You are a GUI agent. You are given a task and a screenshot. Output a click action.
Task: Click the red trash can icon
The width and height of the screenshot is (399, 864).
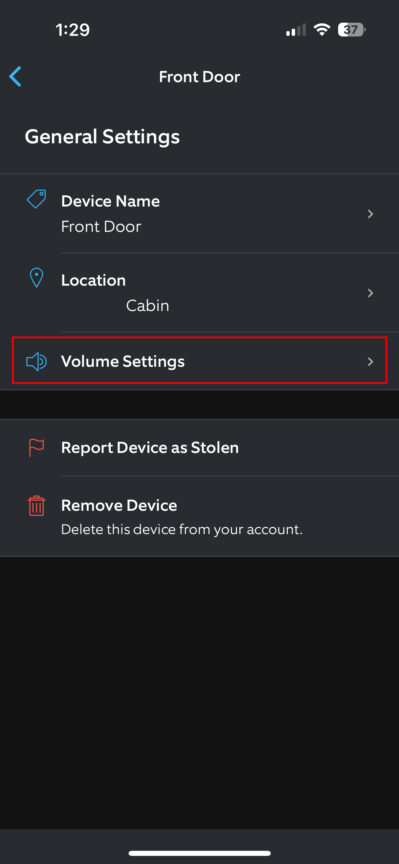click(36, 505)
